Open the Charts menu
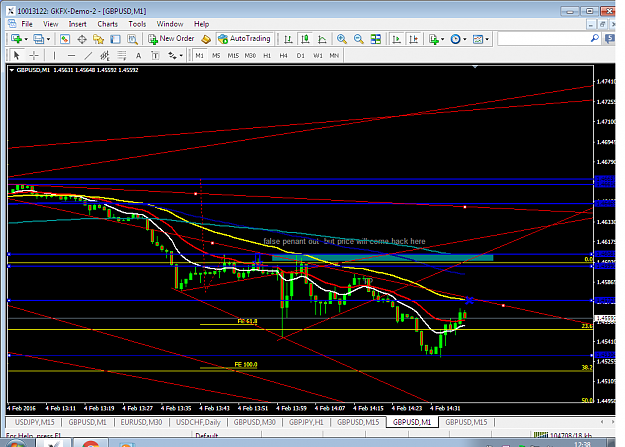 pos(108,24)
